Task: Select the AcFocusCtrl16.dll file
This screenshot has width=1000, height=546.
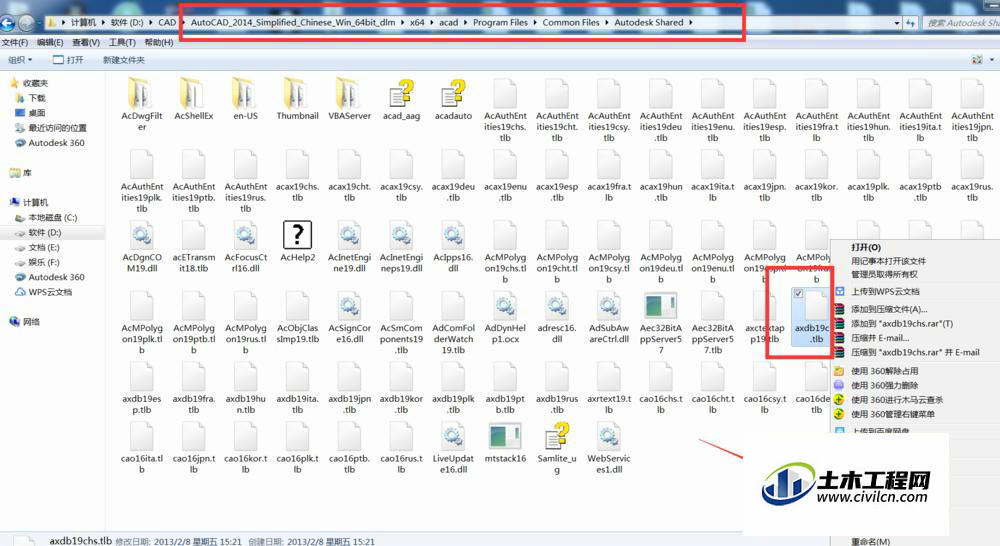Action: tap(246, 247)
